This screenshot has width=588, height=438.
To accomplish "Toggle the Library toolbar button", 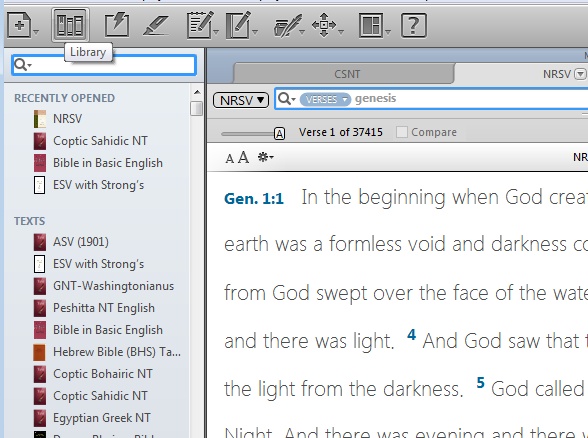I will (x=70, y=25).
